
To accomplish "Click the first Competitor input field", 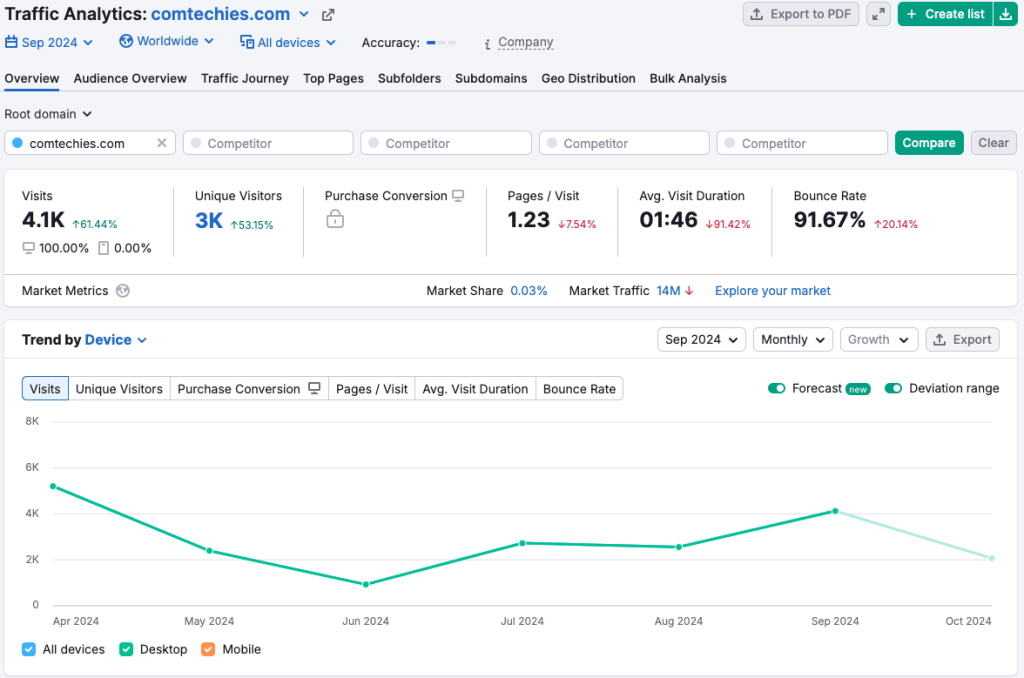I will tap(267, 142).
